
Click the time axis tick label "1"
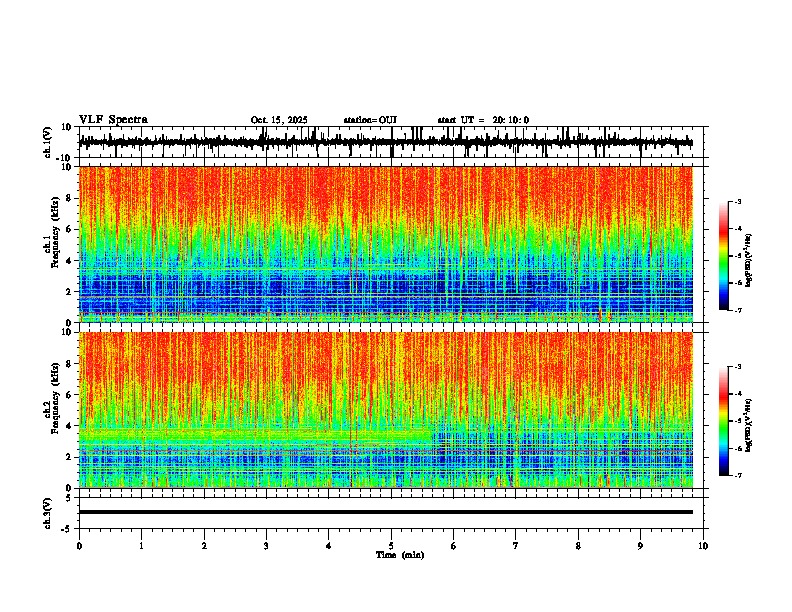coord(141,545)
